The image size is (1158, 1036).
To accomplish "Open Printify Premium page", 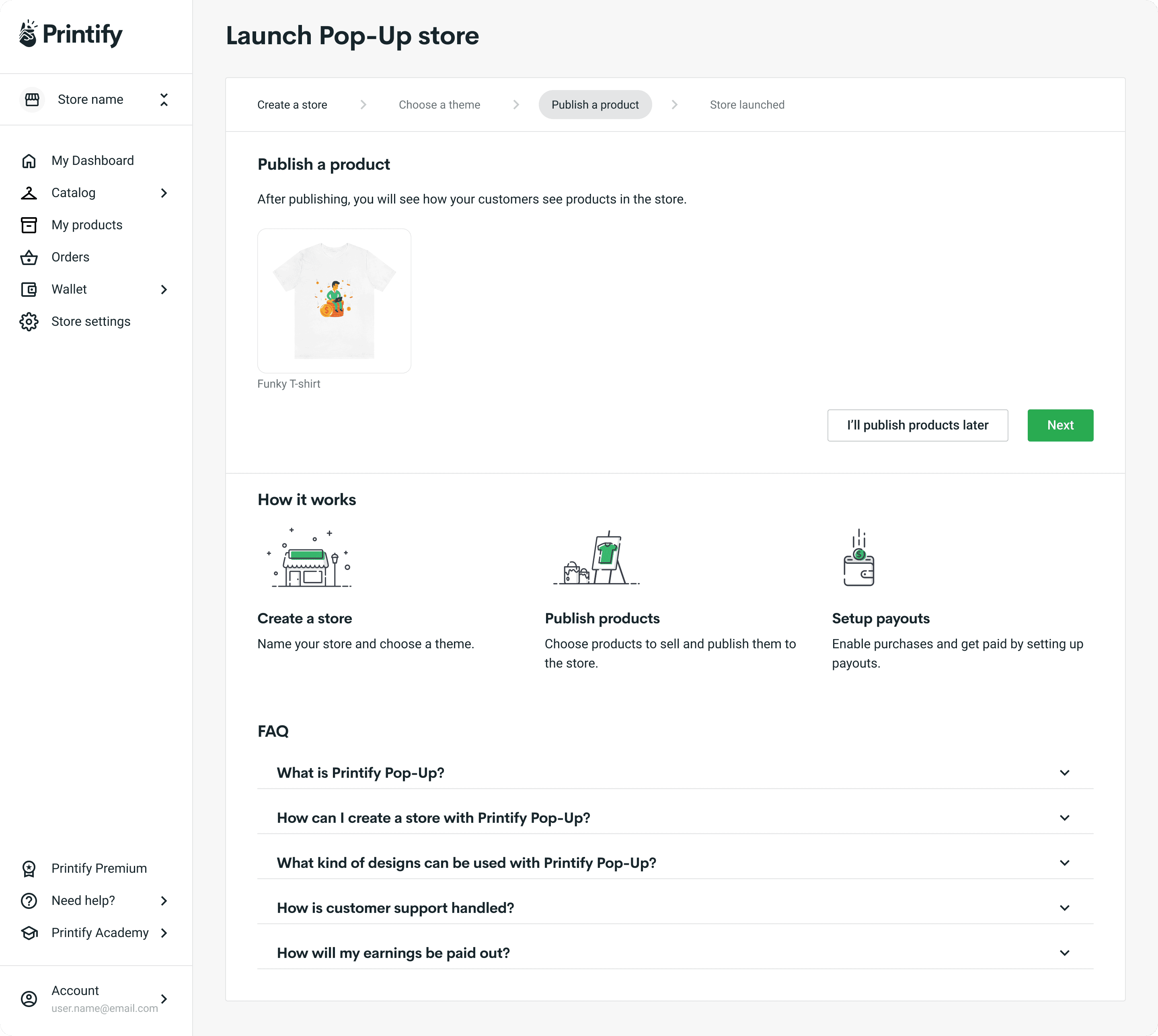I will pos(99,869).
